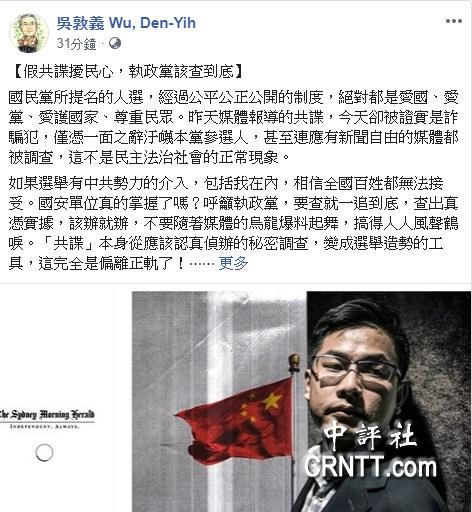Click the large yellow star on flag
472x512 pixels.
click(272, 400)
